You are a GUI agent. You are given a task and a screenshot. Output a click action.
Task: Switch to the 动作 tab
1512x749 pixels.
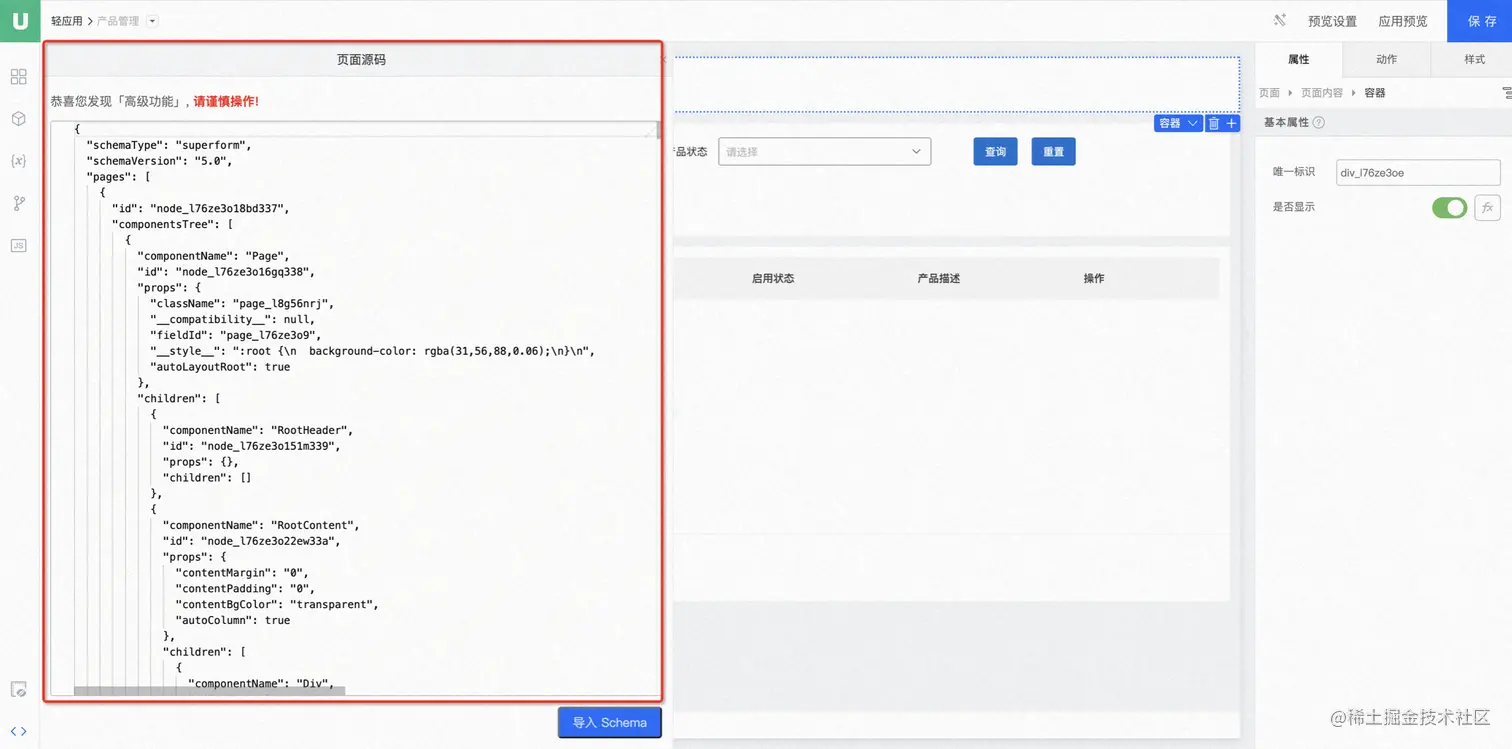click(1386, 60)
